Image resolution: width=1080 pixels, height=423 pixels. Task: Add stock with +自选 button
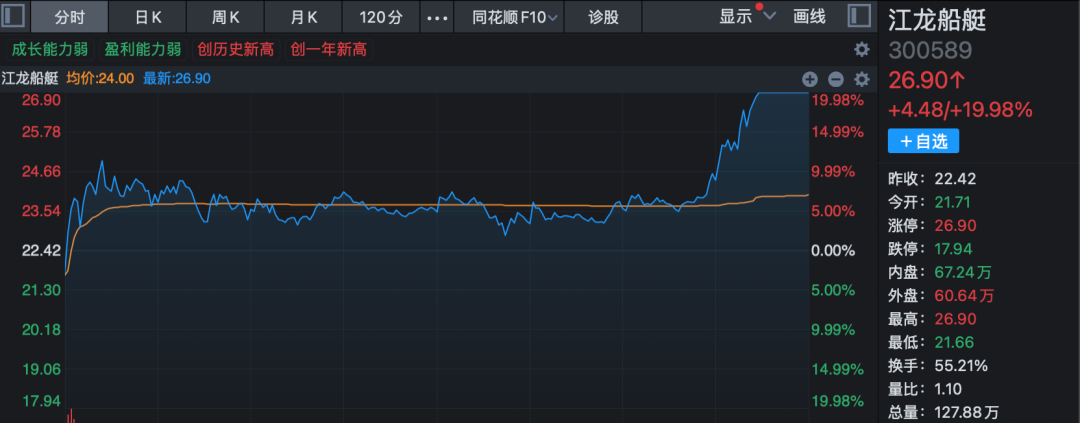coord(922,142)
